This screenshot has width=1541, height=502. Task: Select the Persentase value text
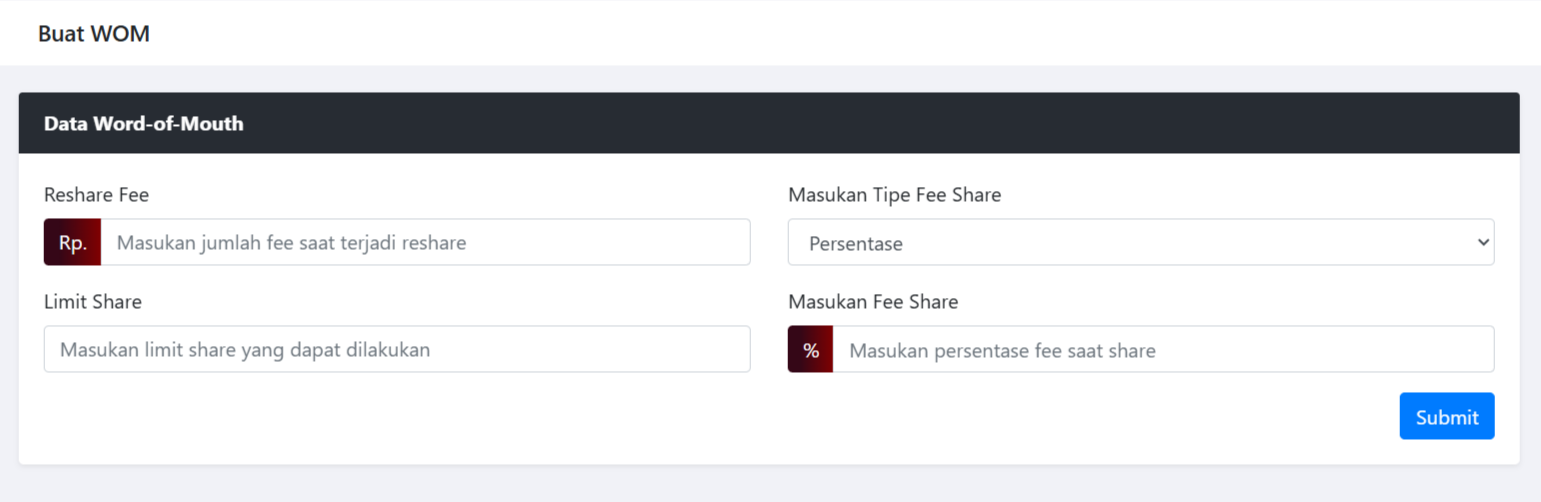856,243
